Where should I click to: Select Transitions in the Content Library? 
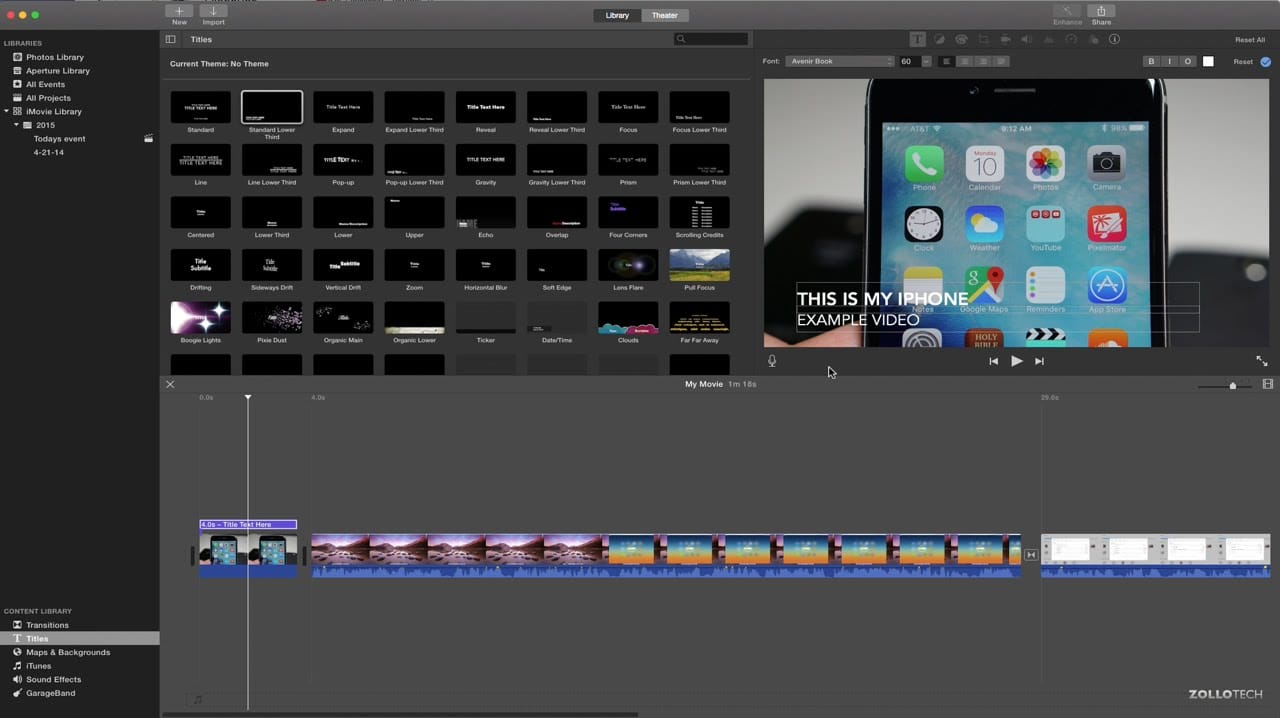click(47, 624)
